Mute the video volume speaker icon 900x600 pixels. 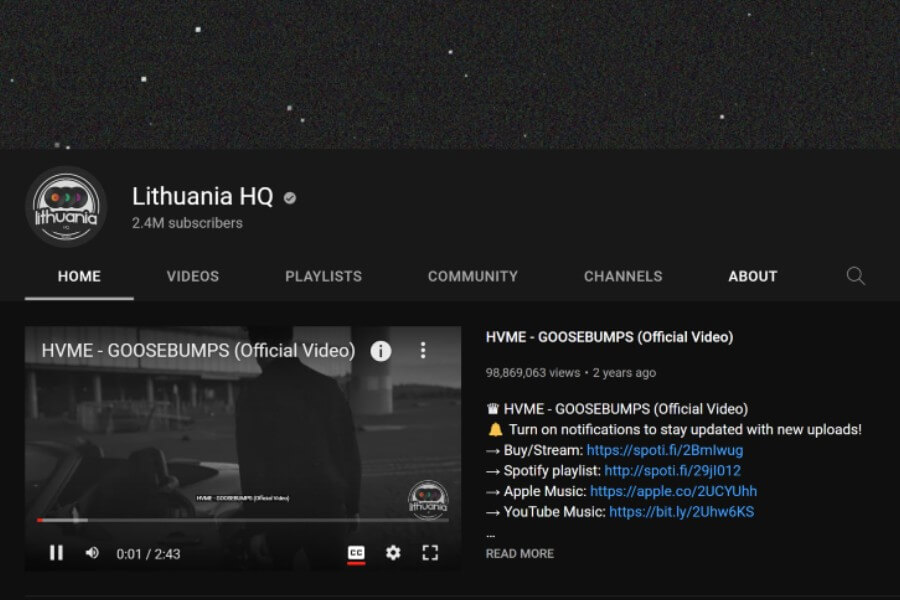[x=92, y=553]
